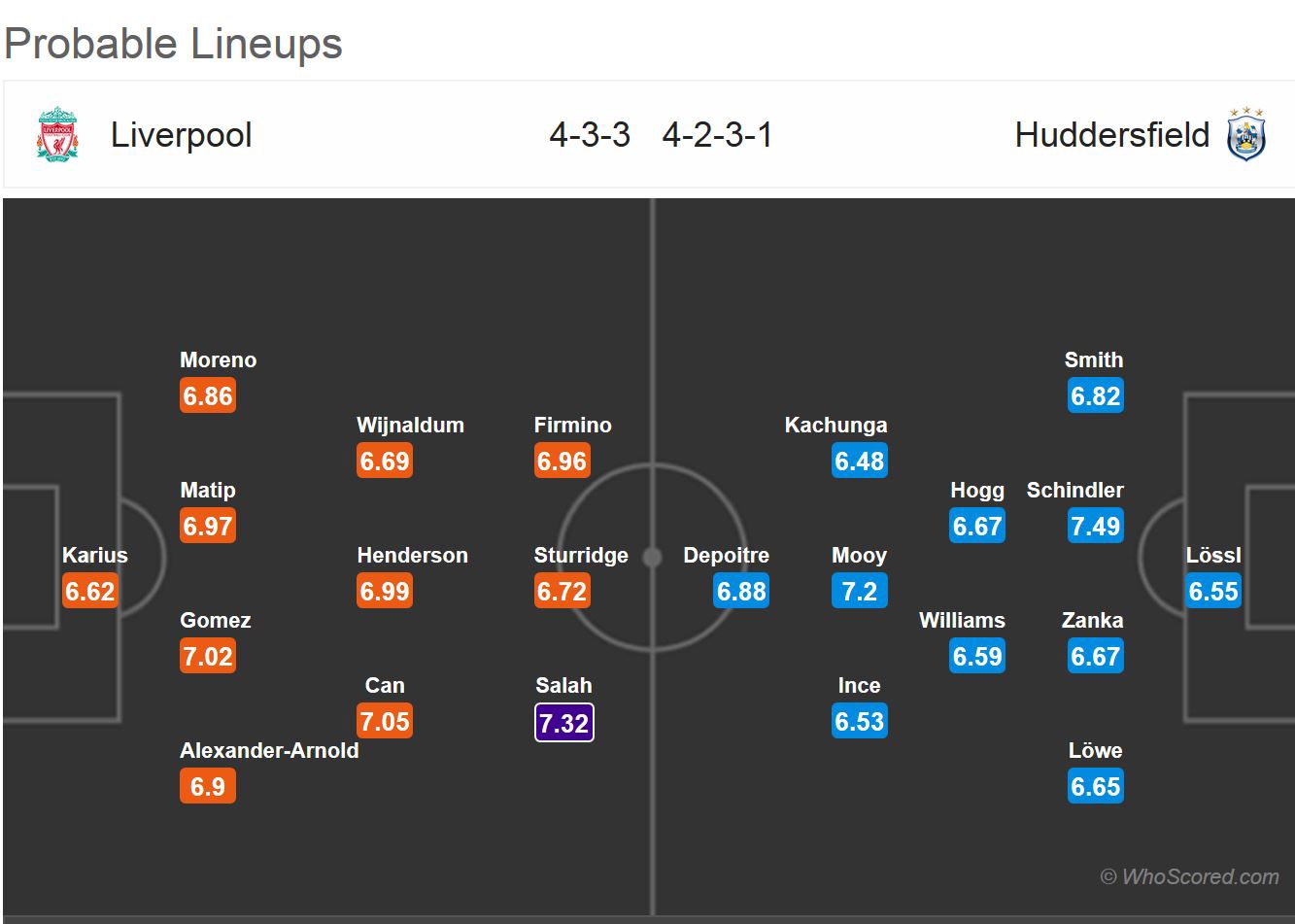The width and height of the screenshot is (1295, 924).
Task: Select the Firmino player name
Action: click(572, 426)
